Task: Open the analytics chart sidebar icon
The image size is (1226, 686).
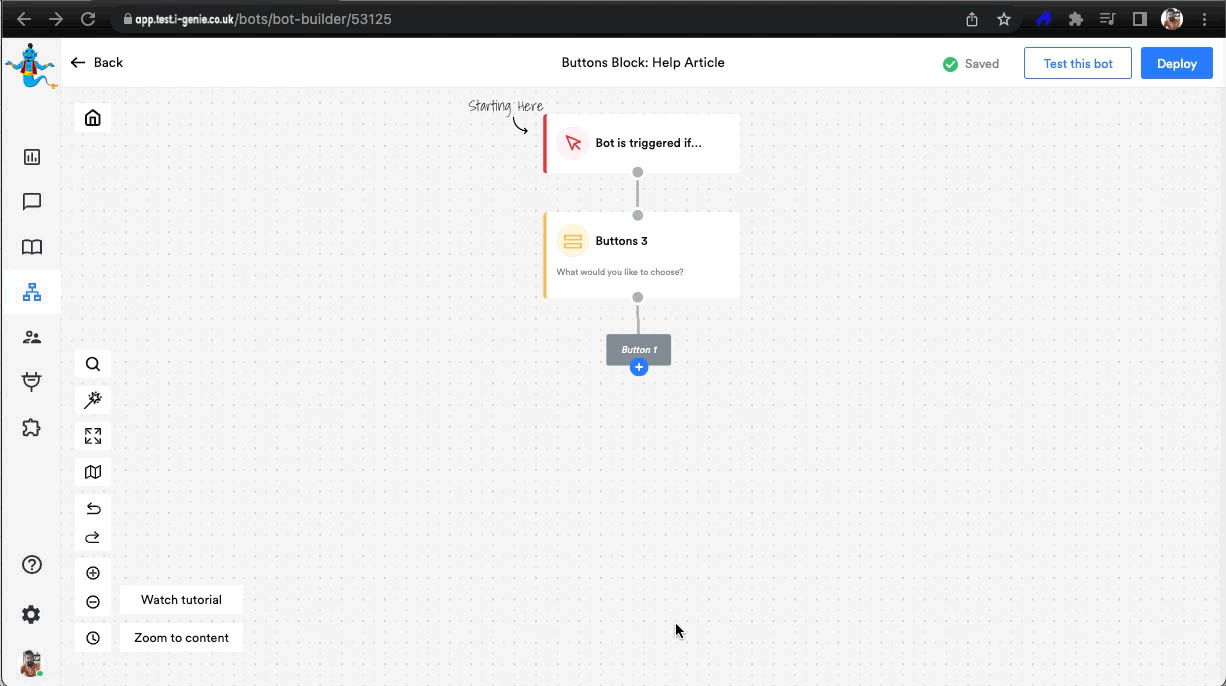Action: pos(32,157)
